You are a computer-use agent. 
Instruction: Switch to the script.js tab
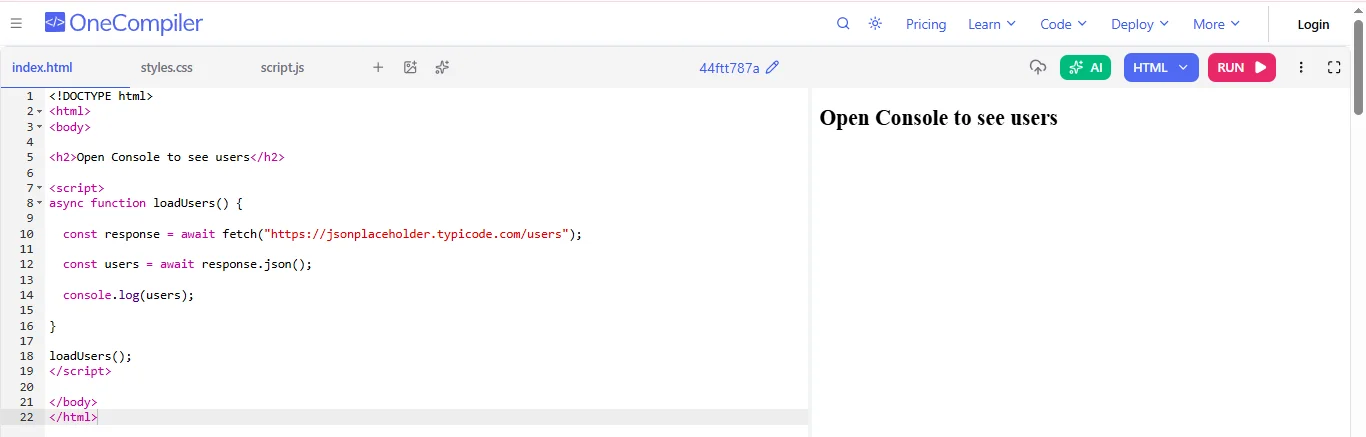click(x=282, y=68)
